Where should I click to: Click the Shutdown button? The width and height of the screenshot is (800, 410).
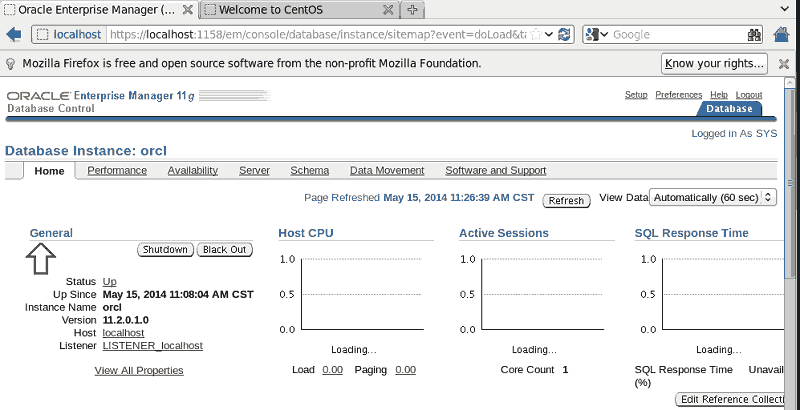(x=165, y=250)
